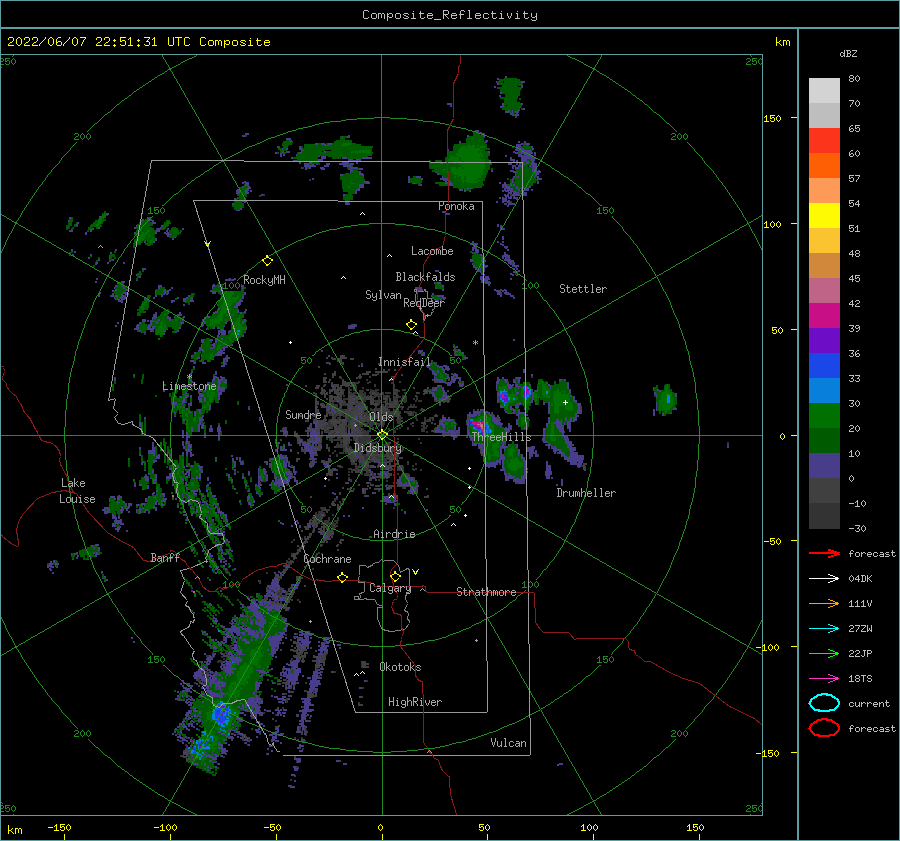900x841 pixels.
Task: Pick the bright green 30-20 dBZ band
Action: coord(824,416)
